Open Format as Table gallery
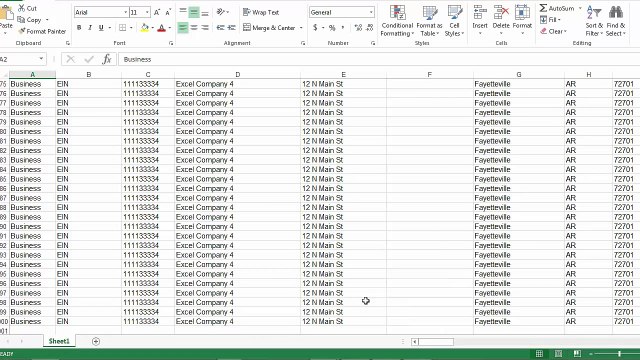 coord(429,21)
